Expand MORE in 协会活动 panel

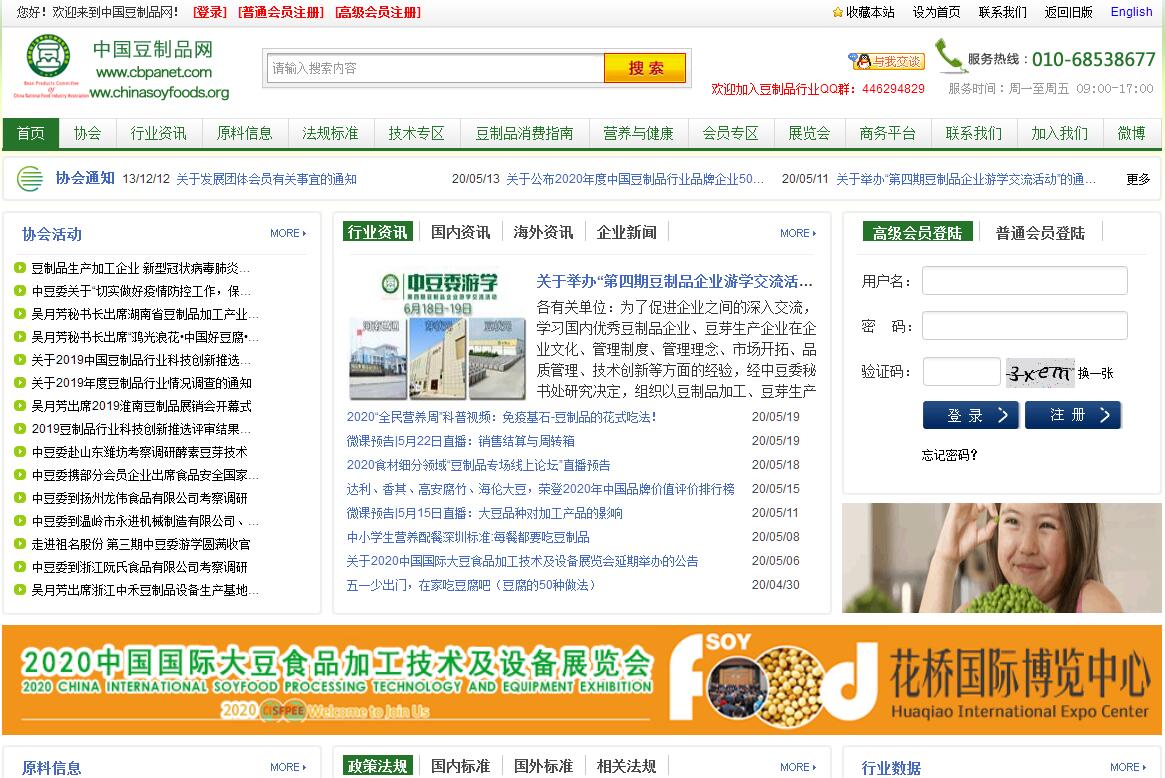tap(288, 233)
